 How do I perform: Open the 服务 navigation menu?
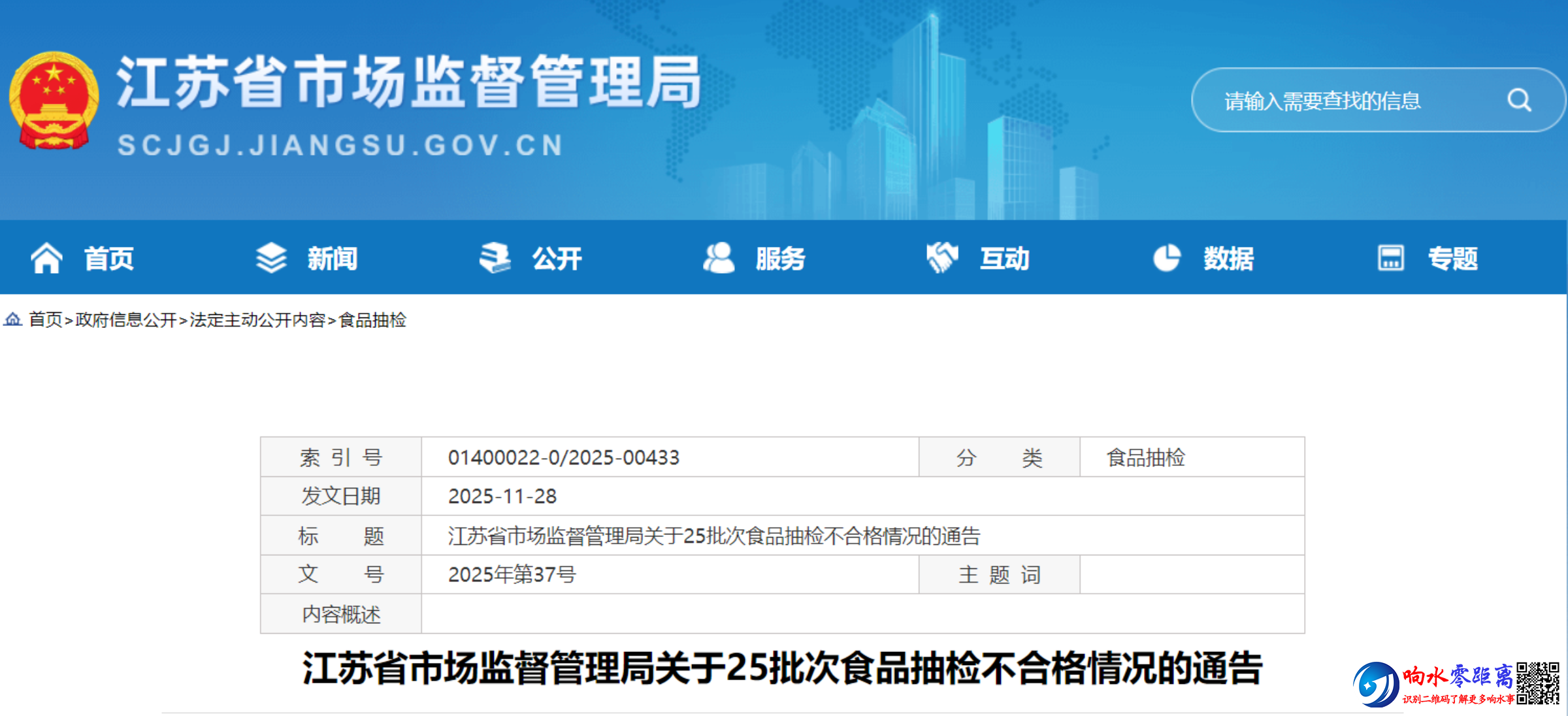tap(781, 259)
